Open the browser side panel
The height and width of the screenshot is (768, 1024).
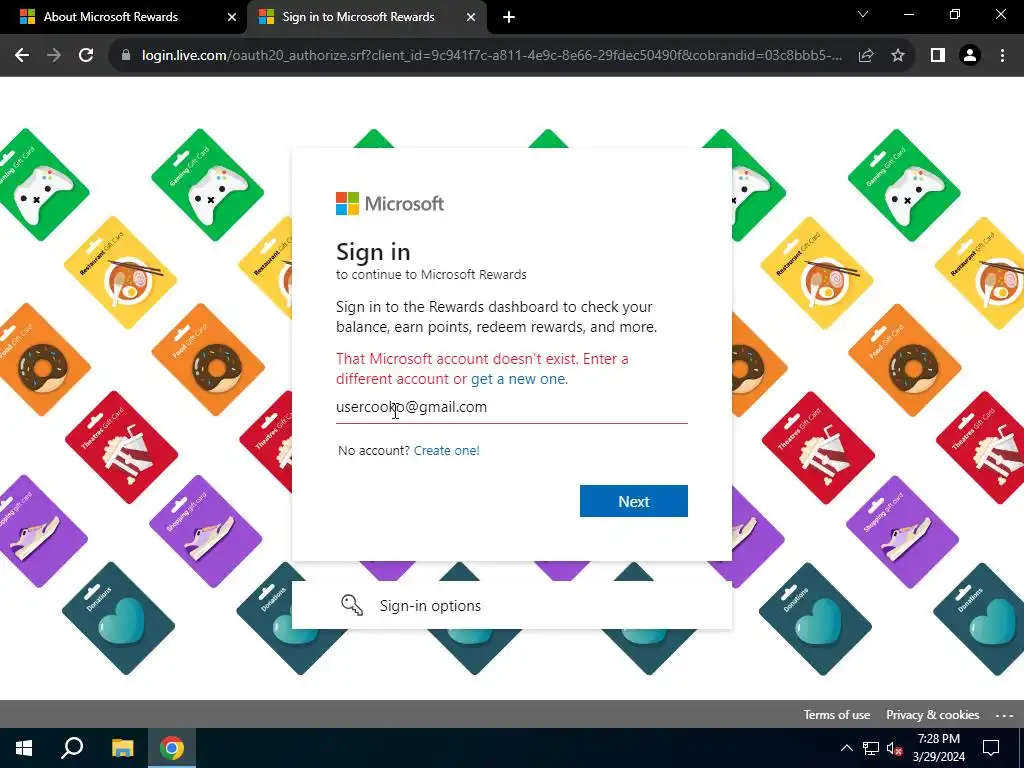click(x=938, y=56)
